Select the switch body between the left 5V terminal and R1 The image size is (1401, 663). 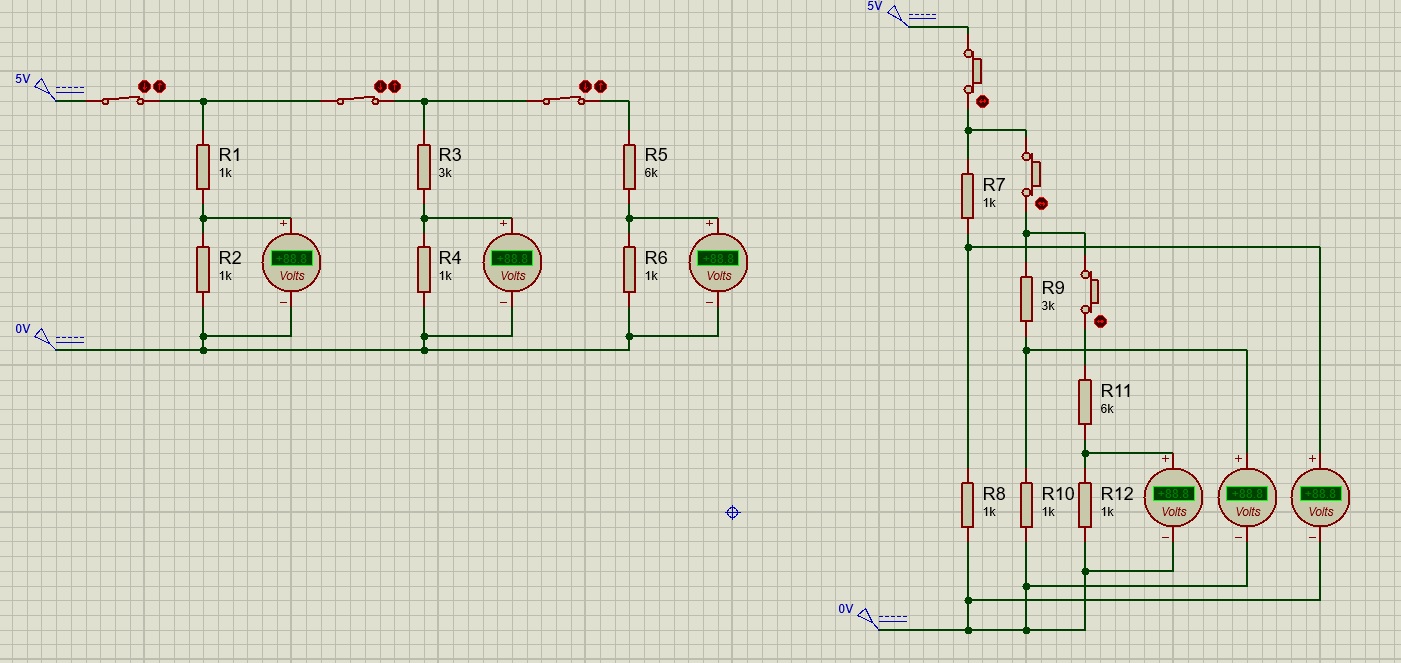coord(122,99)
